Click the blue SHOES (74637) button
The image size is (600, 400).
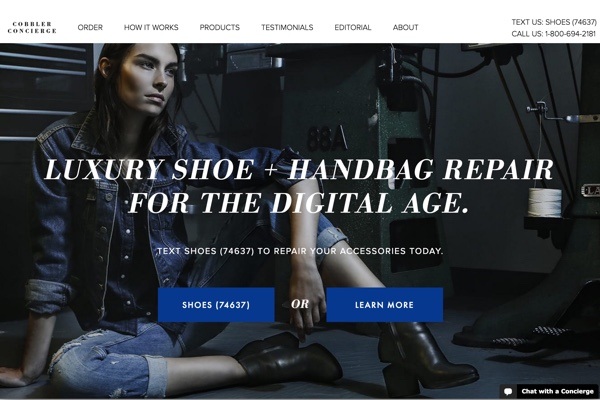(x=216, y=305)
